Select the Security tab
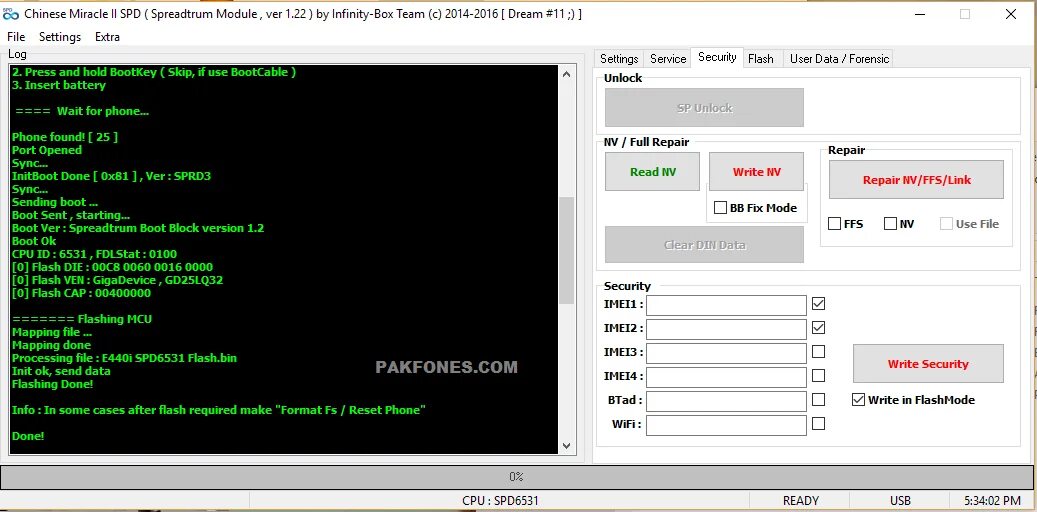The height and width of the screenshot is (512, 1037). pyautogui.click(x=717, y=58)
